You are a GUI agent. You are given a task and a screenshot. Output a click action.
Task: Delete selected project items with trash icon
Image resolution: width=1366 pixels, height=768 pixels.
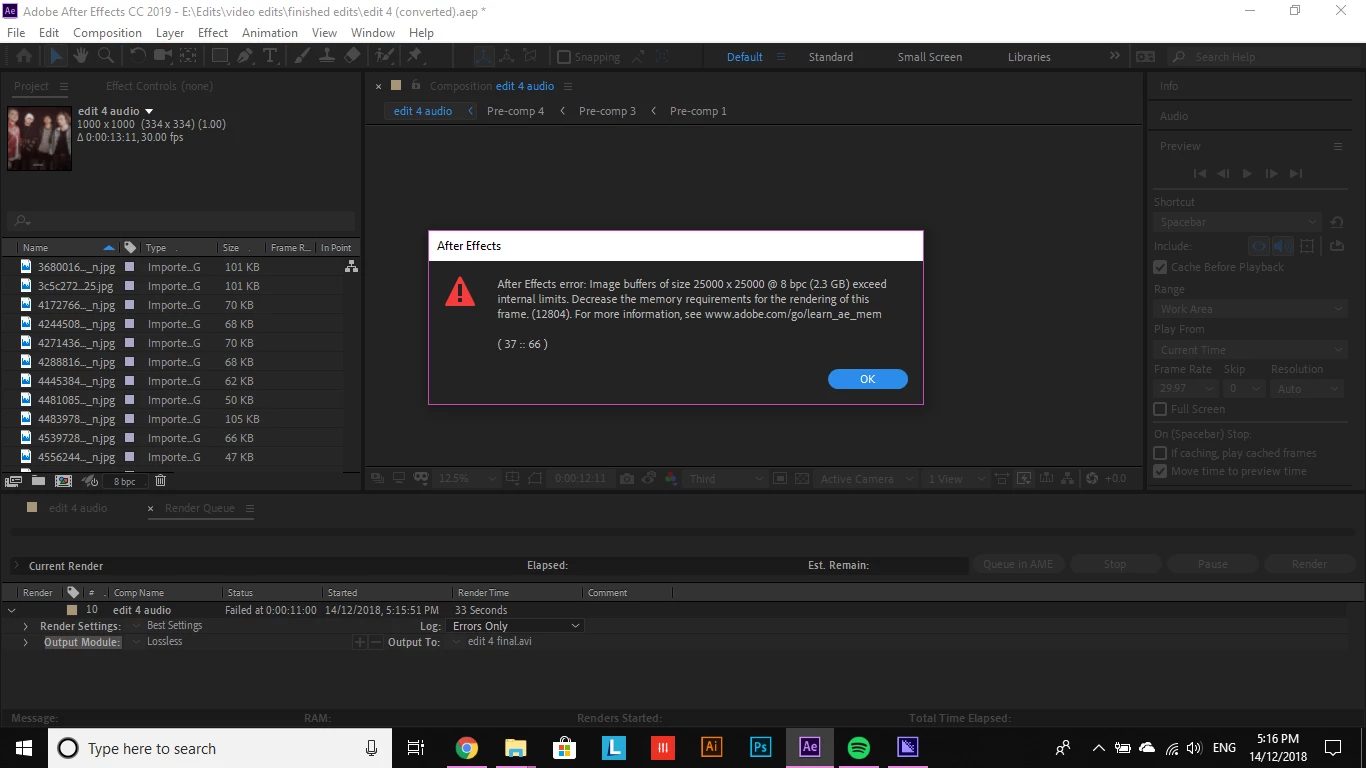(x=160, y=481)
